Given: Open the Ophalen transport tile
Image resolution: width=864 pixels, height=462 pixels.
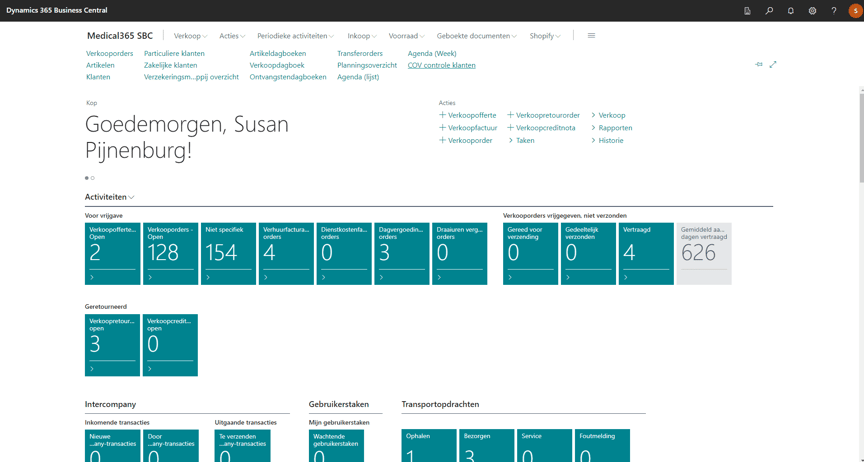Looking at the screenshot, I should pyautogui.click(x=429, y=445).
